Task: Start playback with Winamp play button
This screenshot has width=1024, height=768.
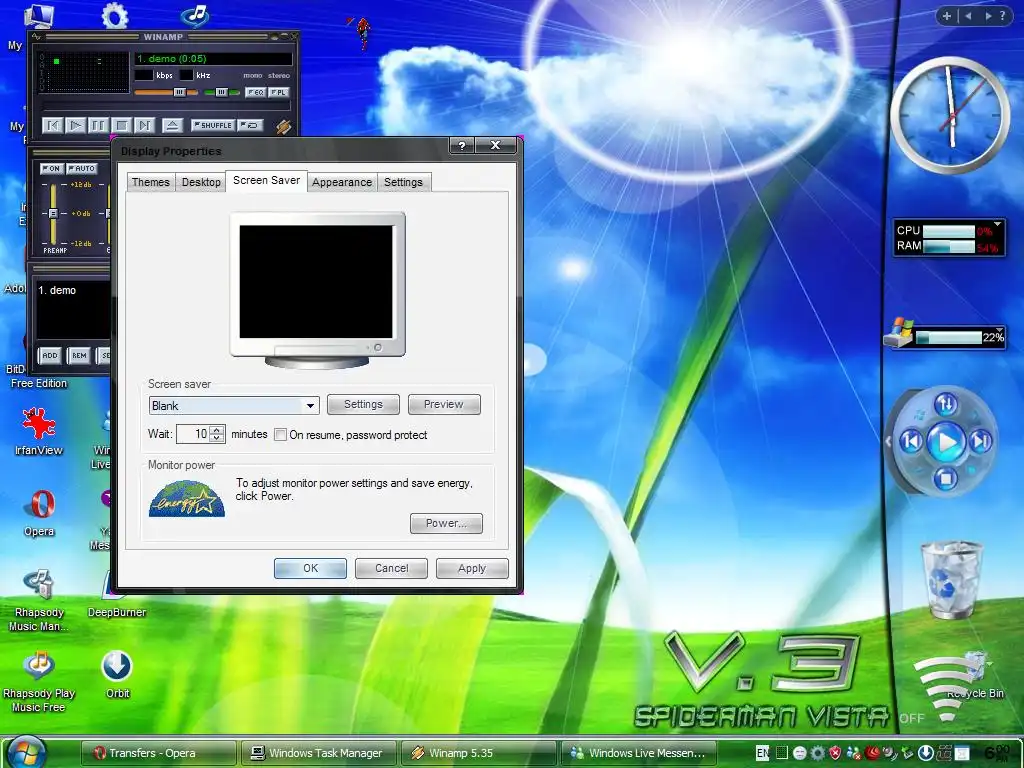Action: tap(76, 125)
